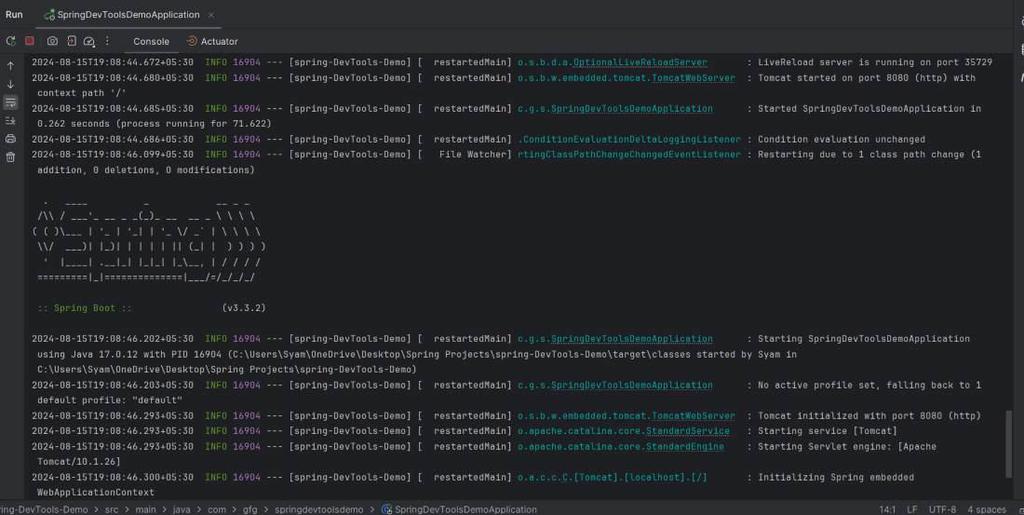This screenshot has width=1024, height=515.
Task: Click the Run tool window title
Action: (14, 14)
